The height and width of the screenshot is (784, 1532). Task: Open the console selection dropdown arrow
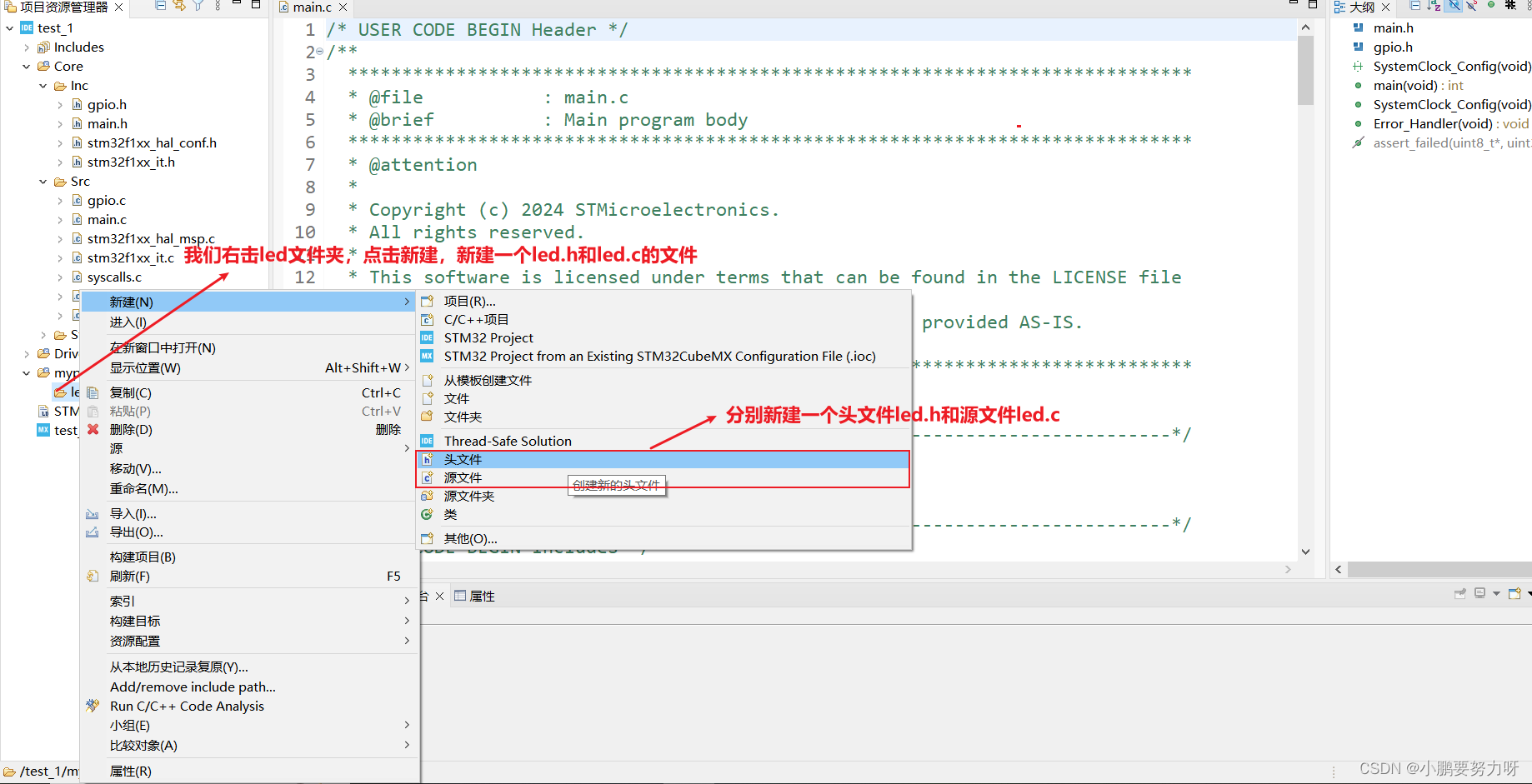(x=1496, y=594)
